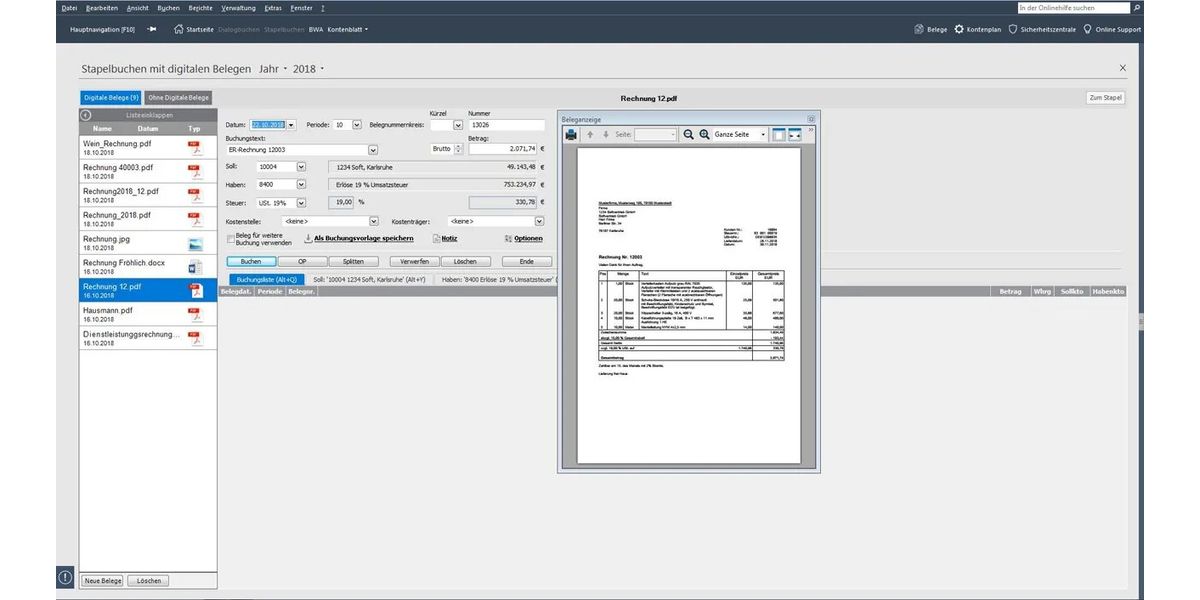1200x600 pixels.
Task: Click the print icon in Beleganzeige toolbar
Action: click(x=571, y=134)
